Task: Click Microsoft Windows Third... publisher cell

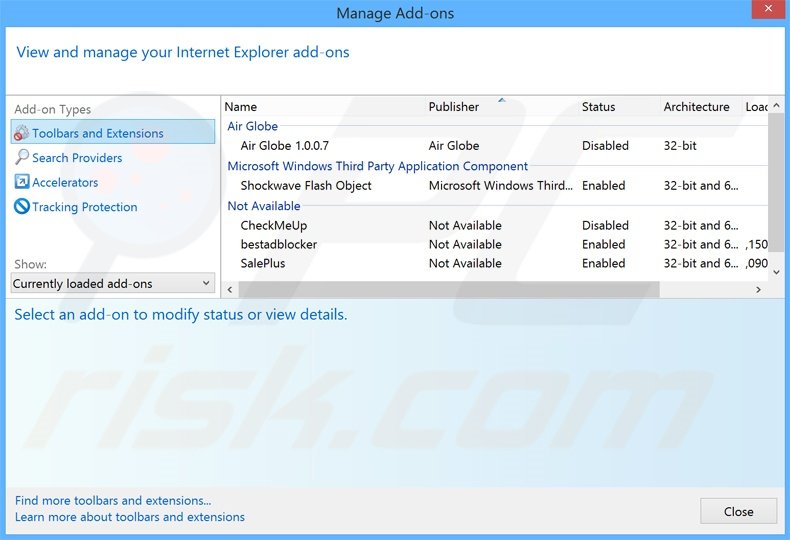Action: point(500,185)
